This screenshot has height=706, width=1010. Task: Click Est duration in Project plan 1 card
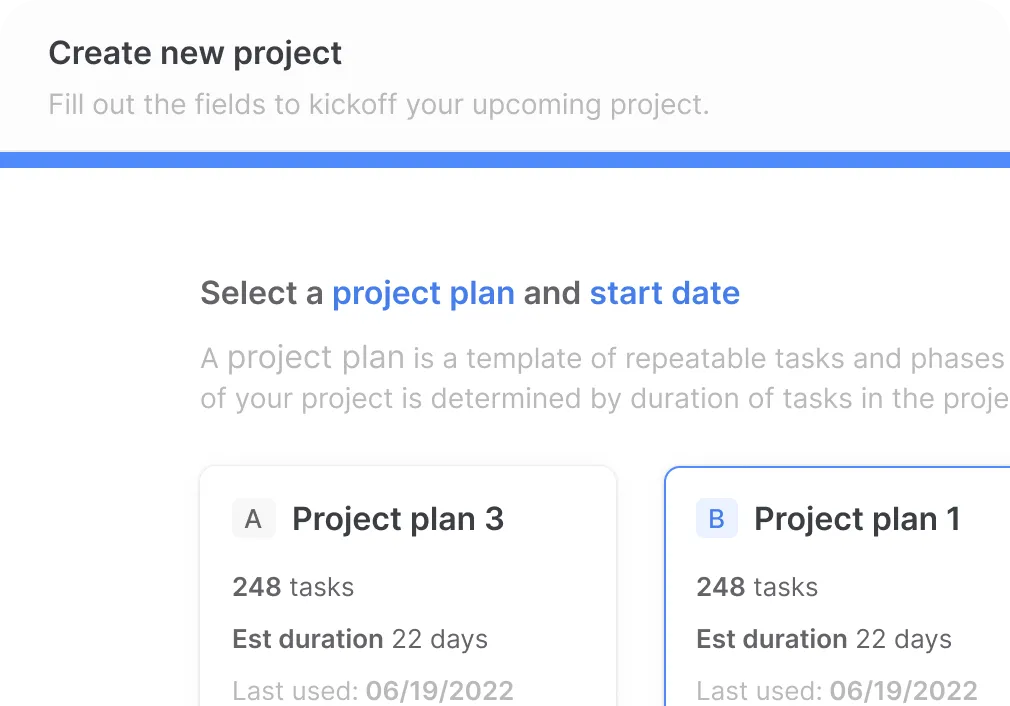click(824, 639)
